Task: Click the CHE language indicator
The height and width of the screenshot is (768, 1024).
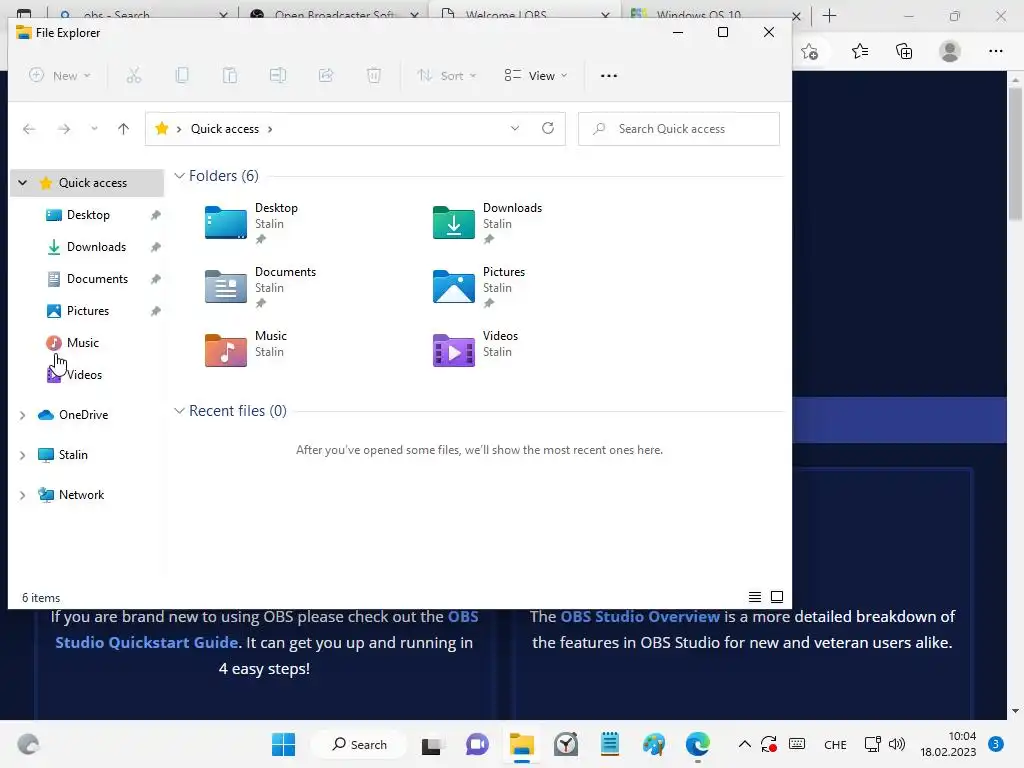Action: [x=835, y=744]
